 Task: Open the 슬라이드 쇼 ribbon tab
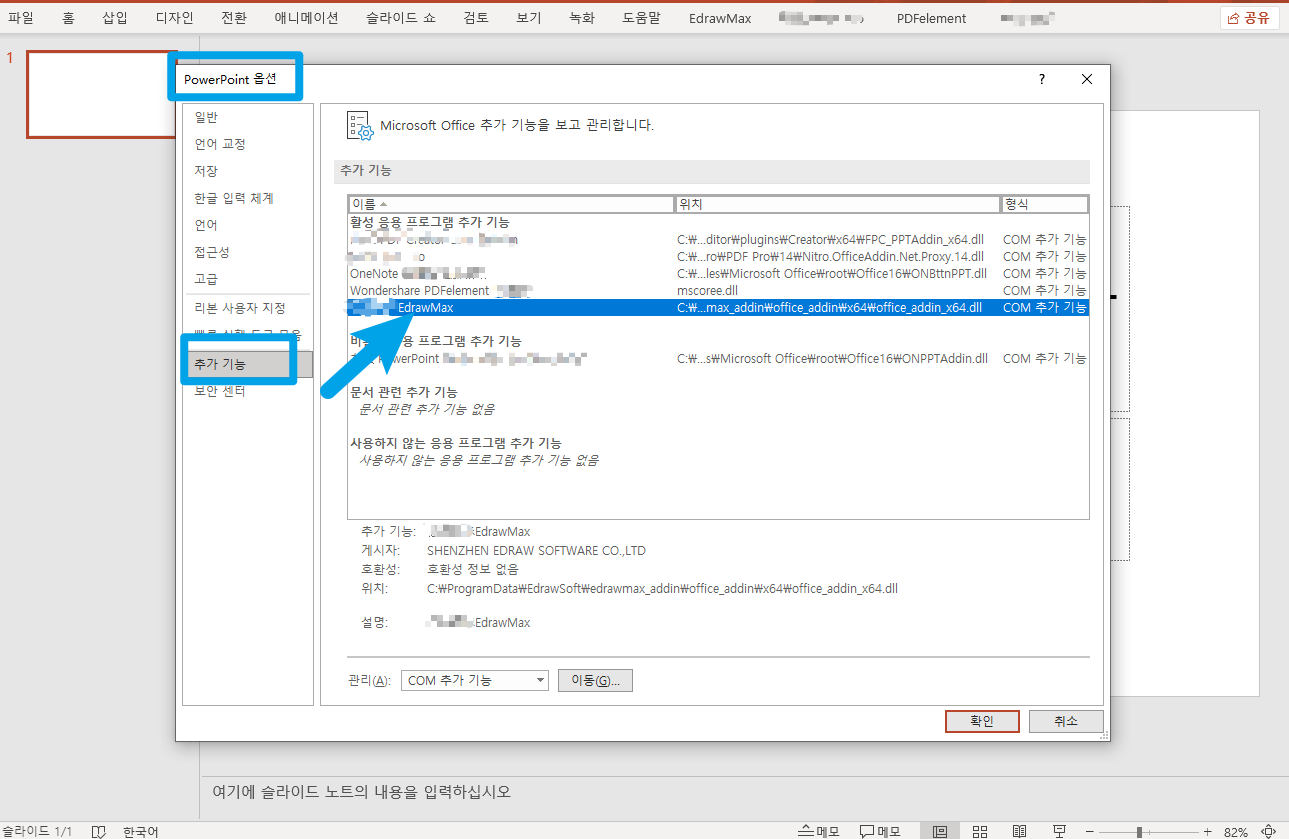point(403,18)
